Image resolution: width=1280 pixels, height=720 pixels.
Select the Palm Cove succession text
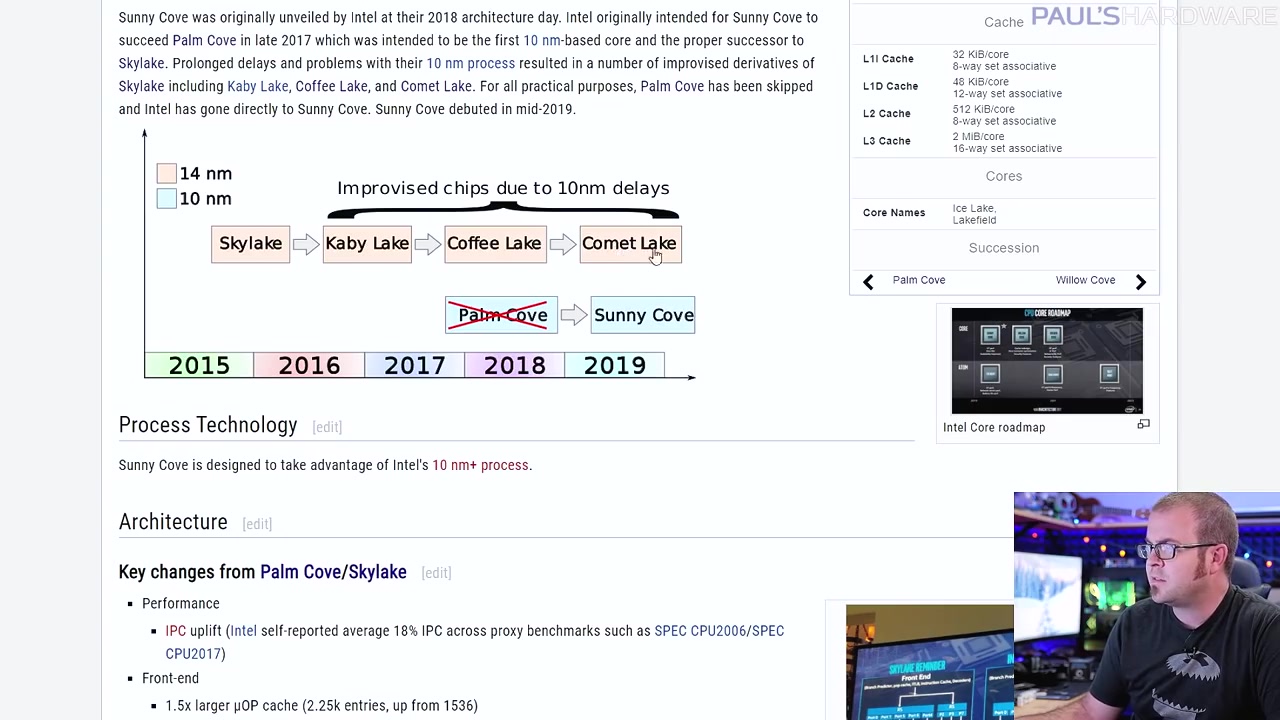[x=919, y=280]
